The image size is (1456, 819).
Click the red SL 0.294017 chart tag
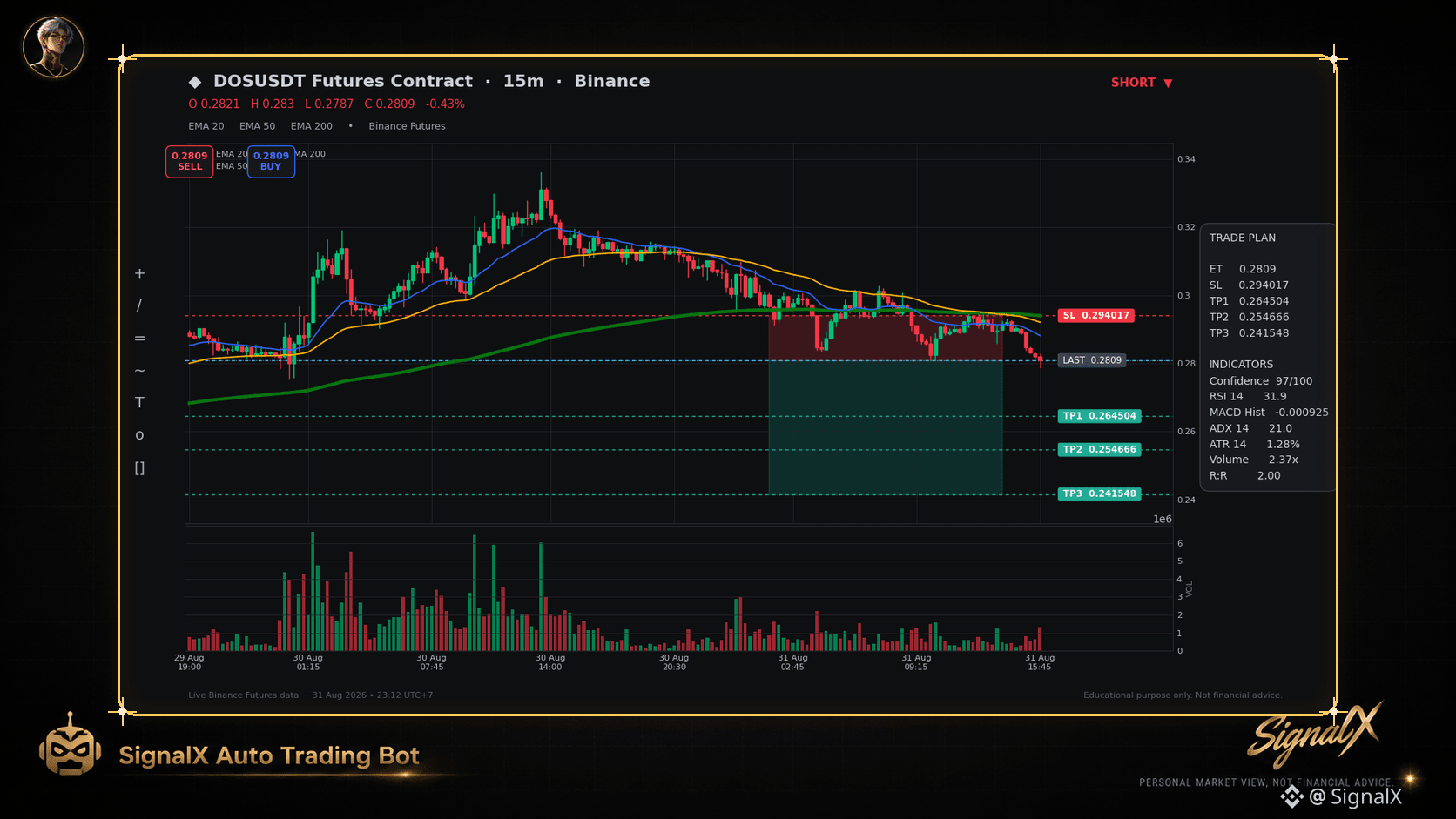1096,315
